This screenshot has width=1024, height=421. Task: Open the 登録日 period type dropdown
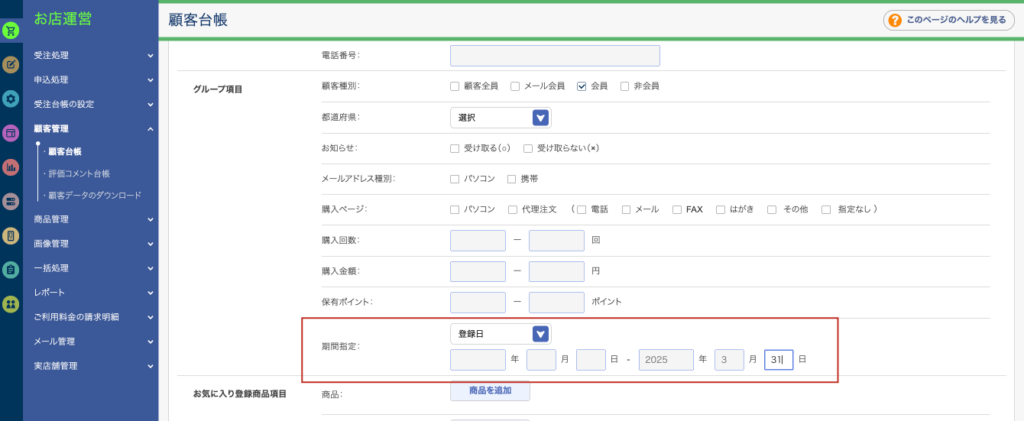(x=500, y=334)
